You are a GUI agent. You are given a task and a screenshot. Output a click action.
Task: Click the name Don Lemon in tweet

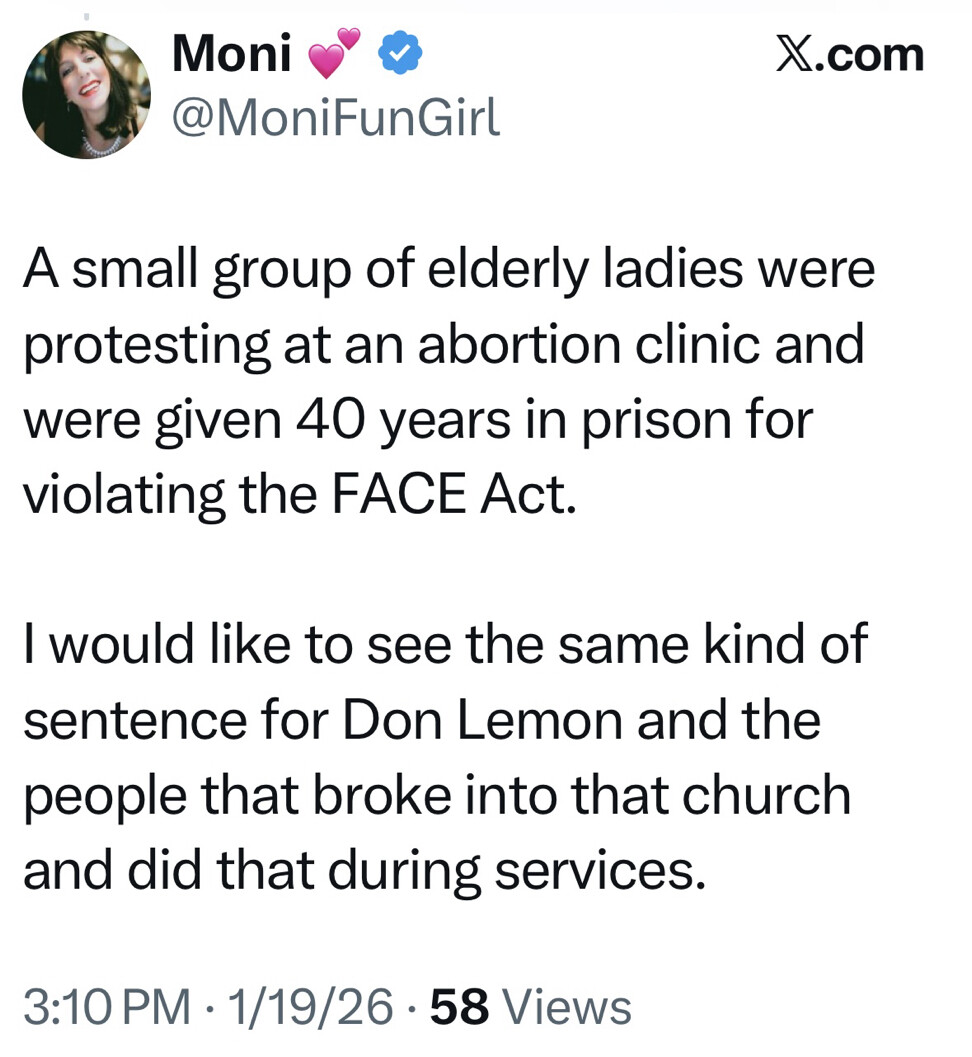(484, 720)
